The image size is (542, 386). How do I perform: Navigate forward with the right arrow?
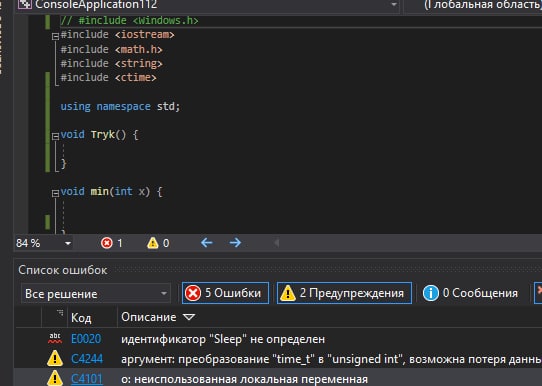pos(235,243)
